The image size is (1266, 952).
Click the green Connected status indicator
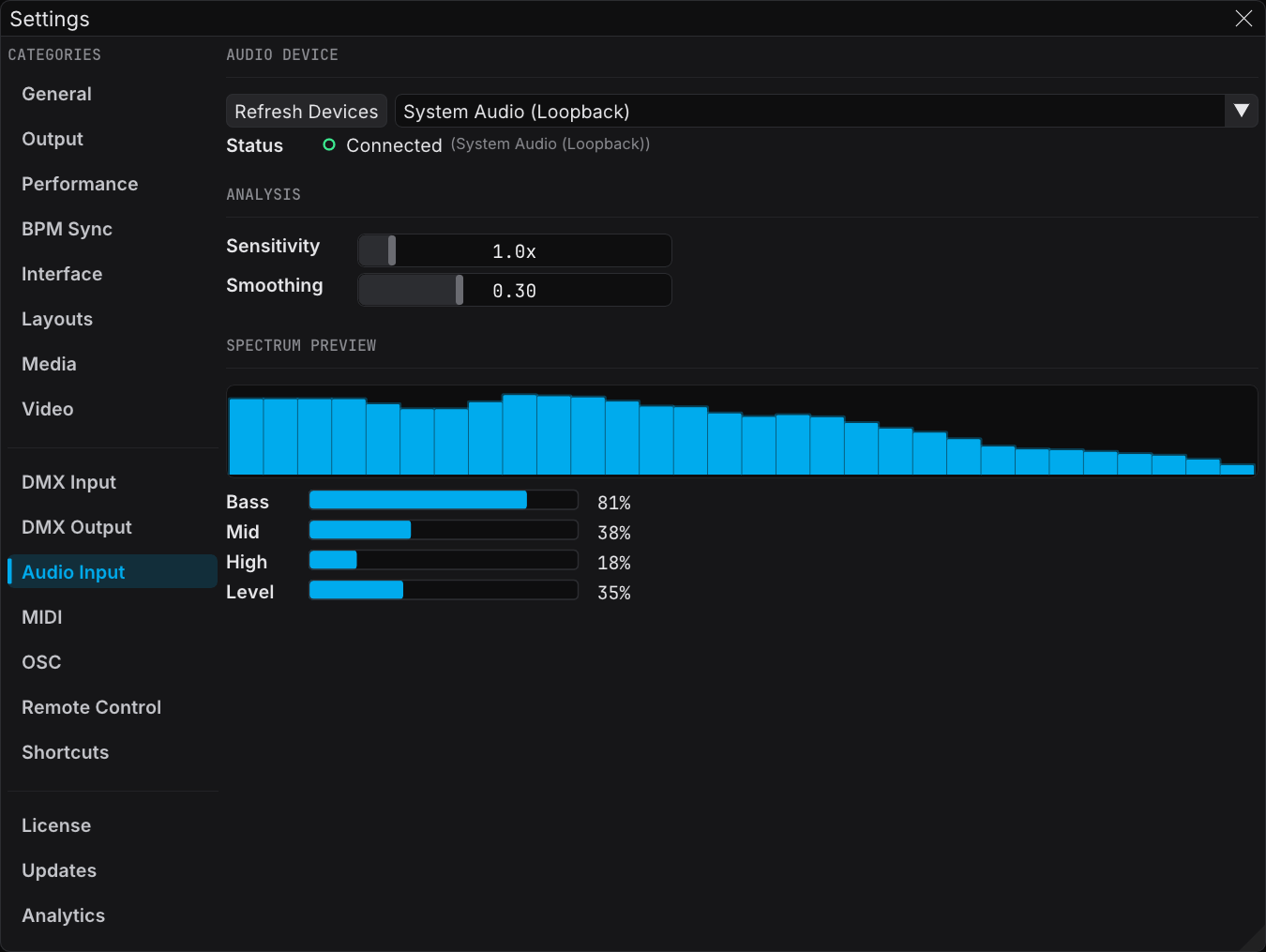tap(329, 145)
